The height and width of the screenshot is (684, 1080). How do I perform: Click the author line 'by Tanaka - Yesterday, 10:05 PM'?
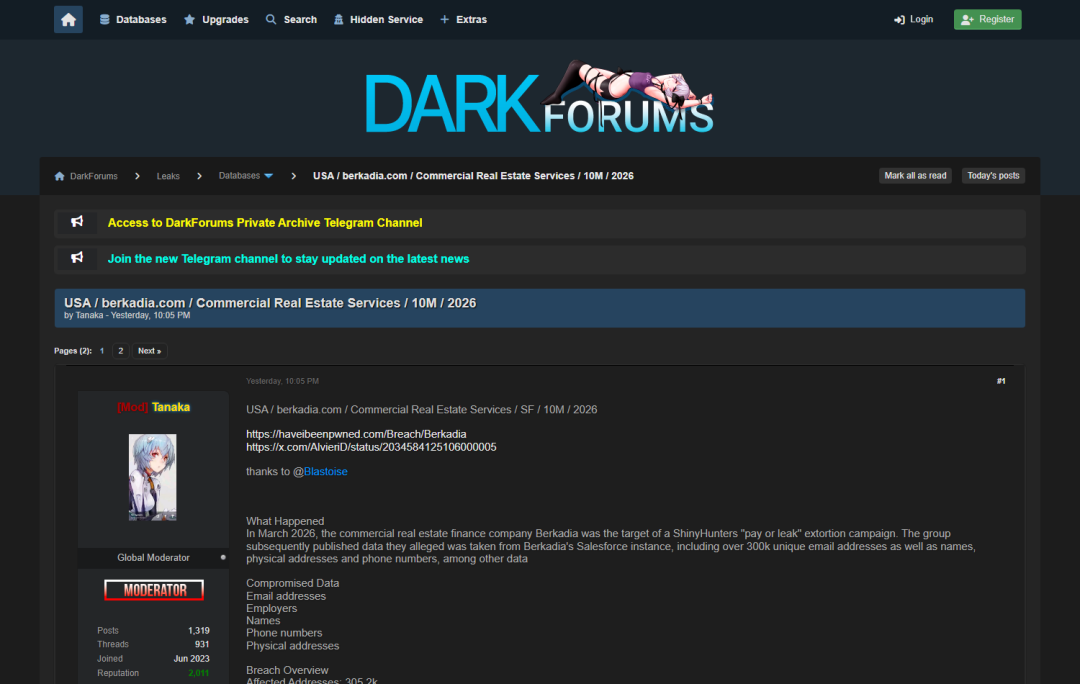click(x=127, y=315)
